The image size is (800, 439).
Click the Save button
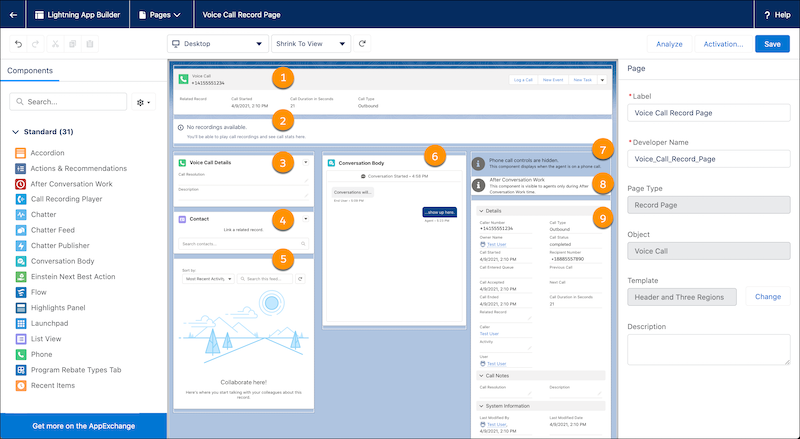(x=772, y=44)
